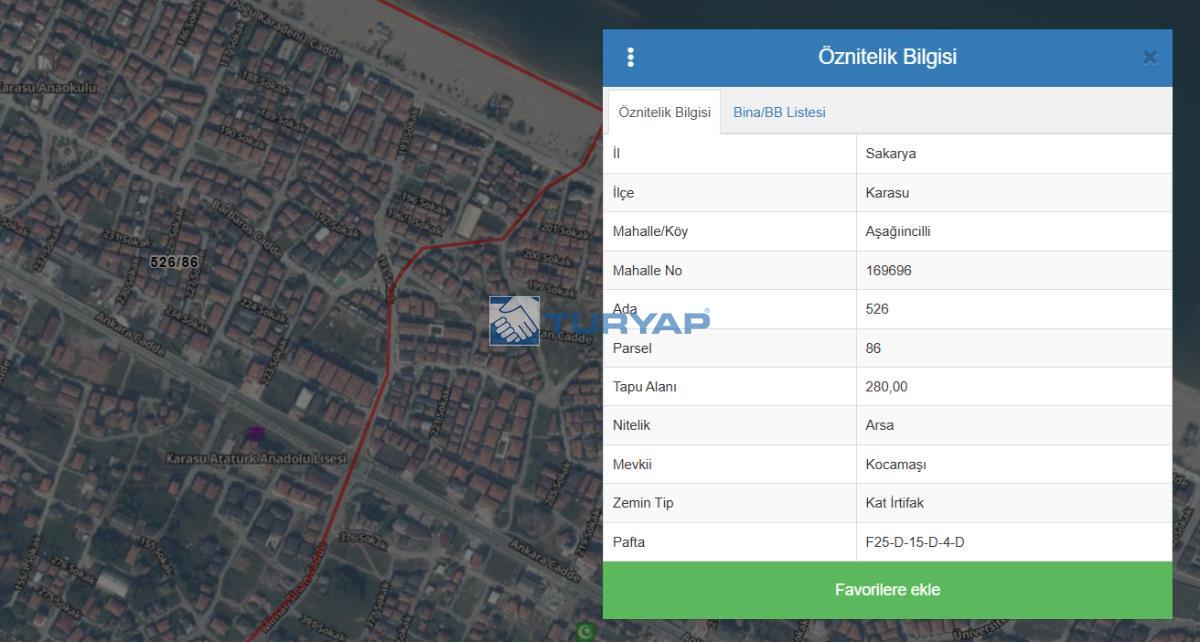The height and width of the screenshot is (642, 1200).
Task: Click the Mahalle/Köy value Aşağıincilli
Action: pos(897,232)
